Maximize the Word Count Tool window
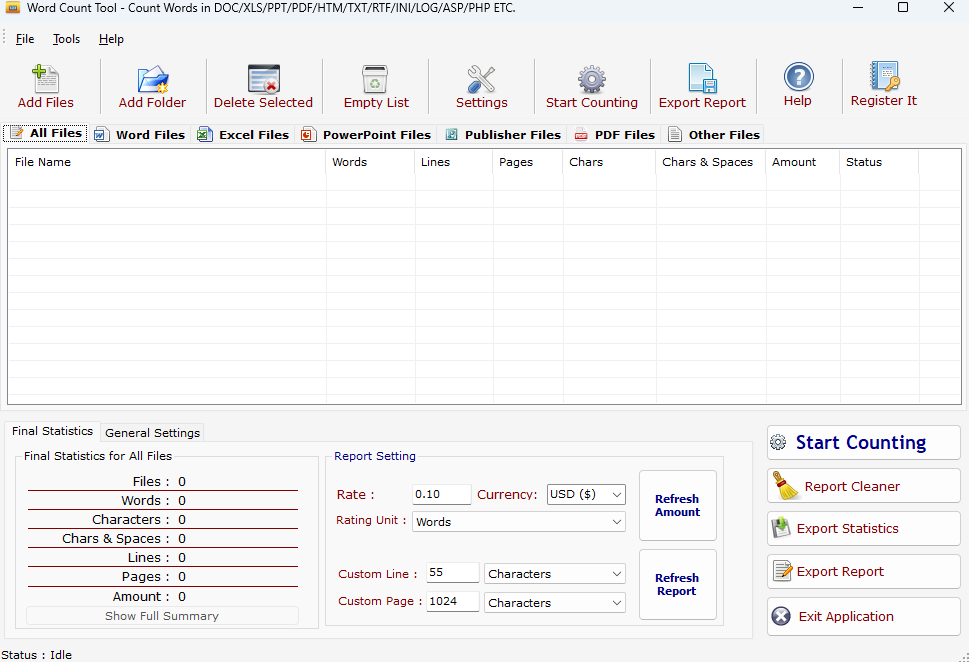 [x=903, y=7]
